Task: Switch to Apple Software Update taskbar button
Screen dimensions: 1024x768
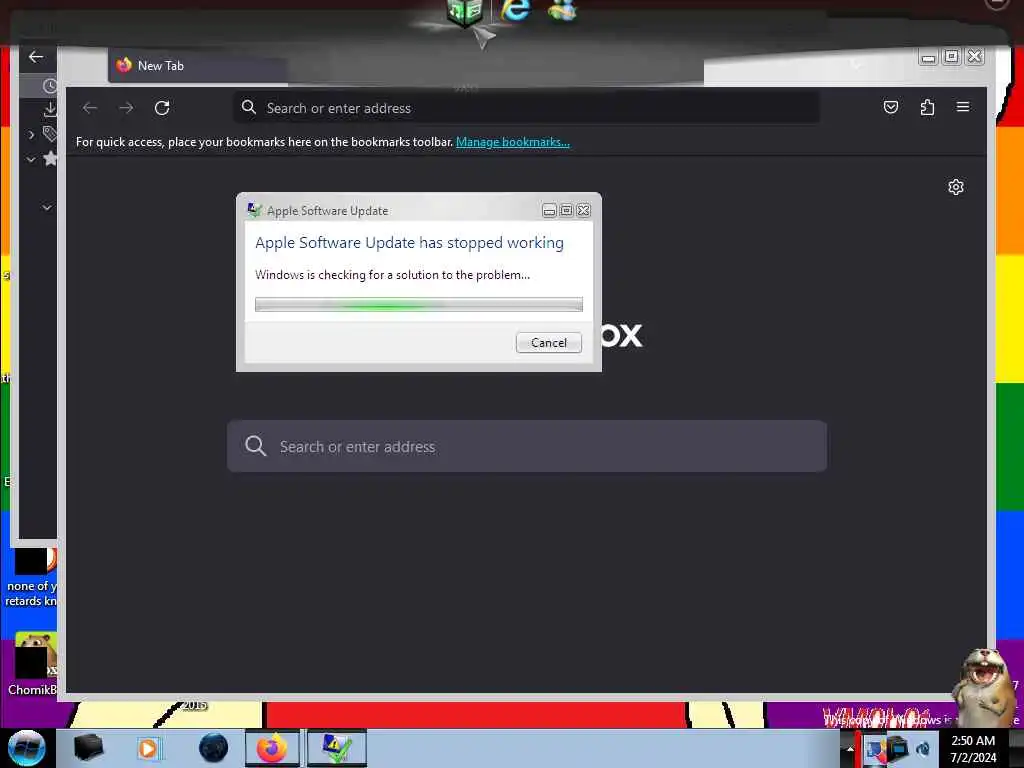Action: pos(336,748)
